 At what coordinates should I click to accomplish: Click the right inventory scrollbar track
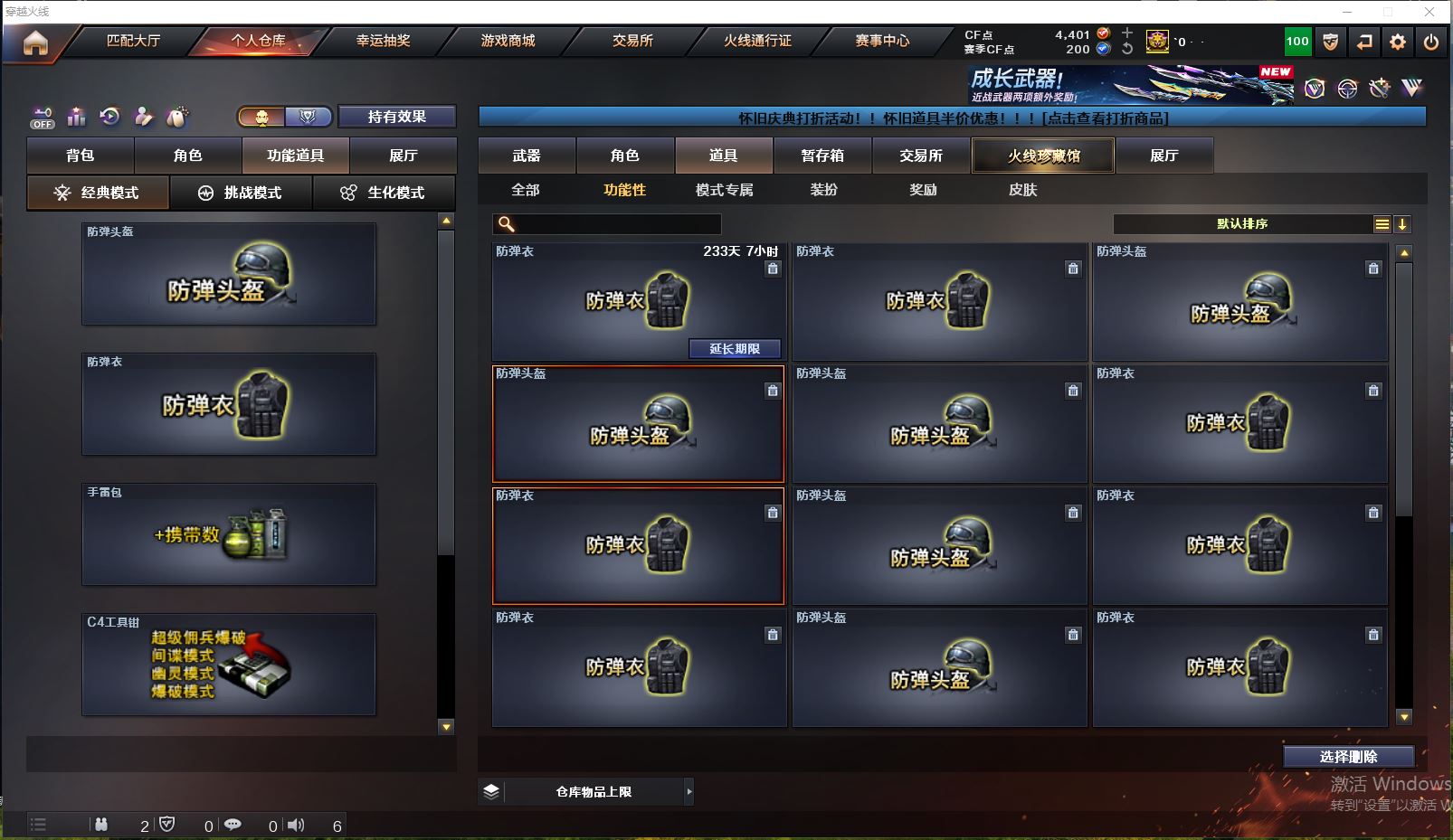(x=1404, y=484)
